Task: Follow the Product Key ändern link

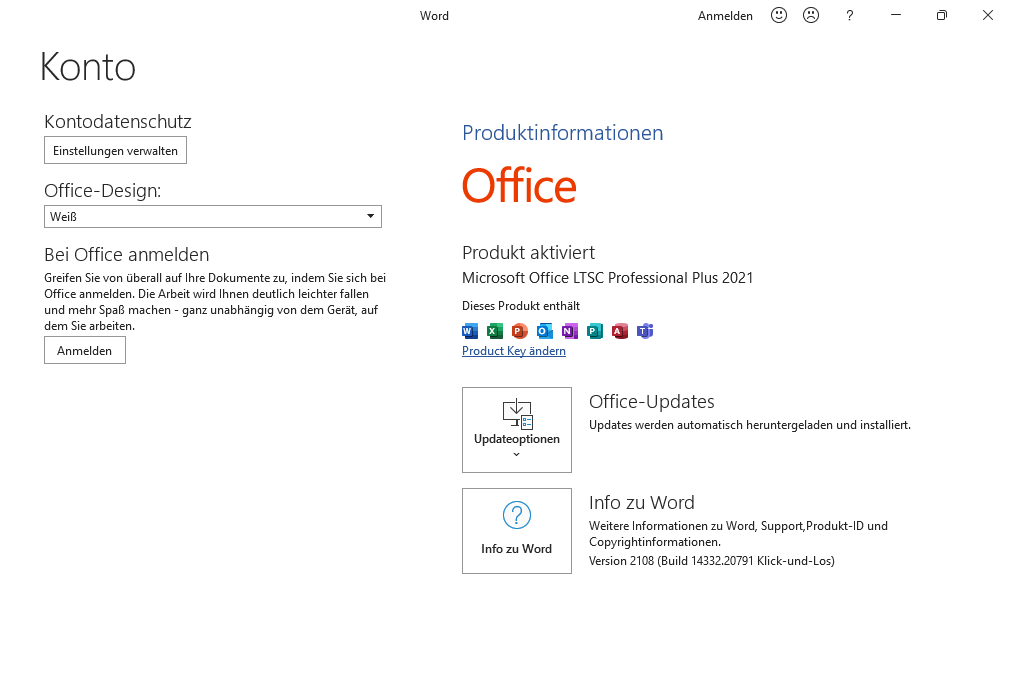Action: click(514, 351)
